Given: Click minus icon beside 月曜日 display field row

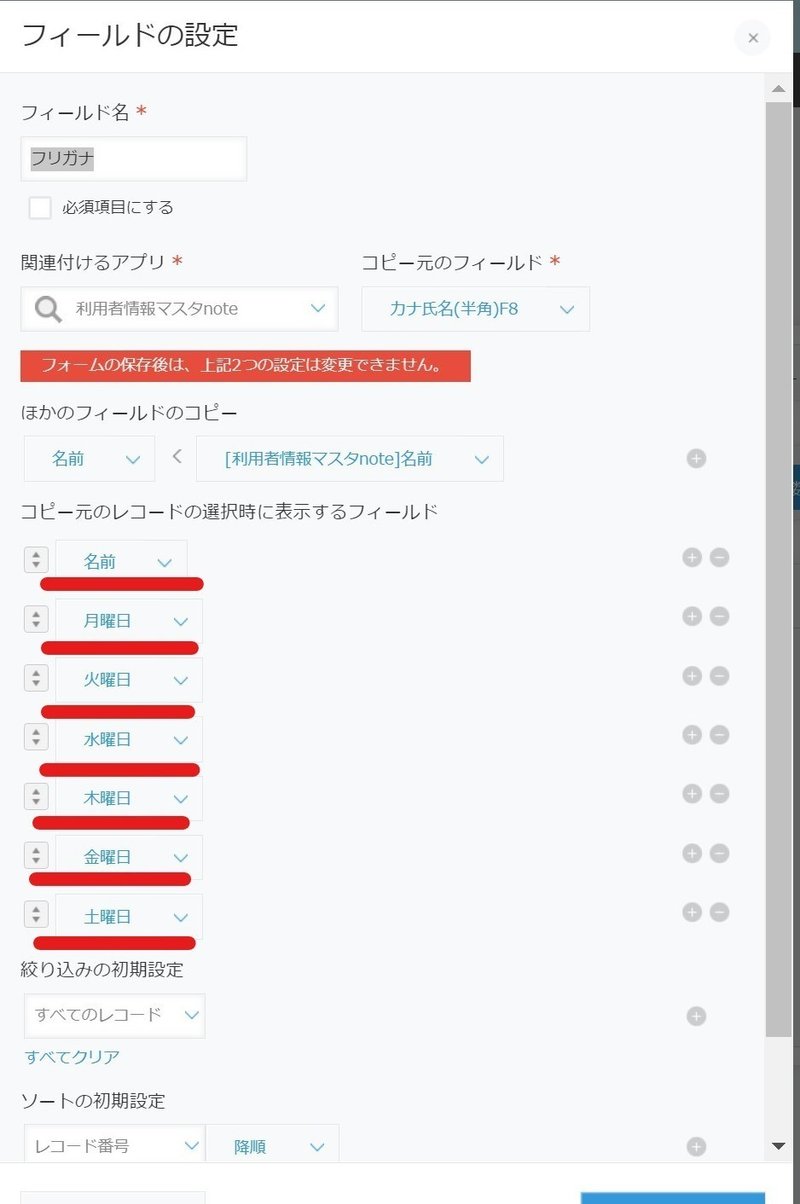Looking at the screenshot, I should (x=719, y=616).
